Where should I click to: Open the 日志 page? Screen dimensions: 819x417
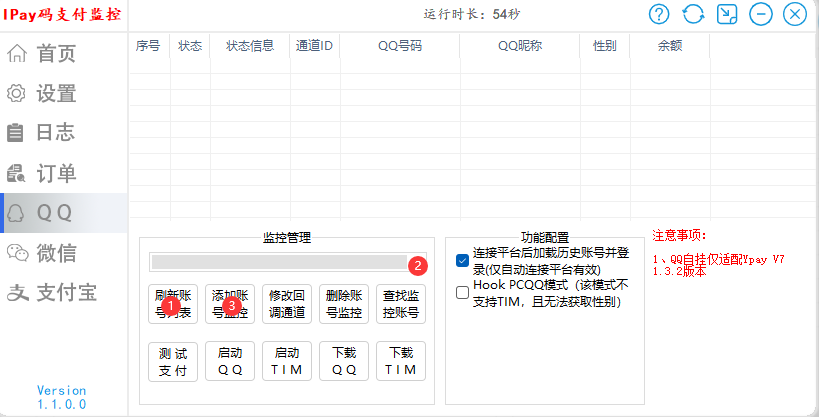tap(56, 133)
